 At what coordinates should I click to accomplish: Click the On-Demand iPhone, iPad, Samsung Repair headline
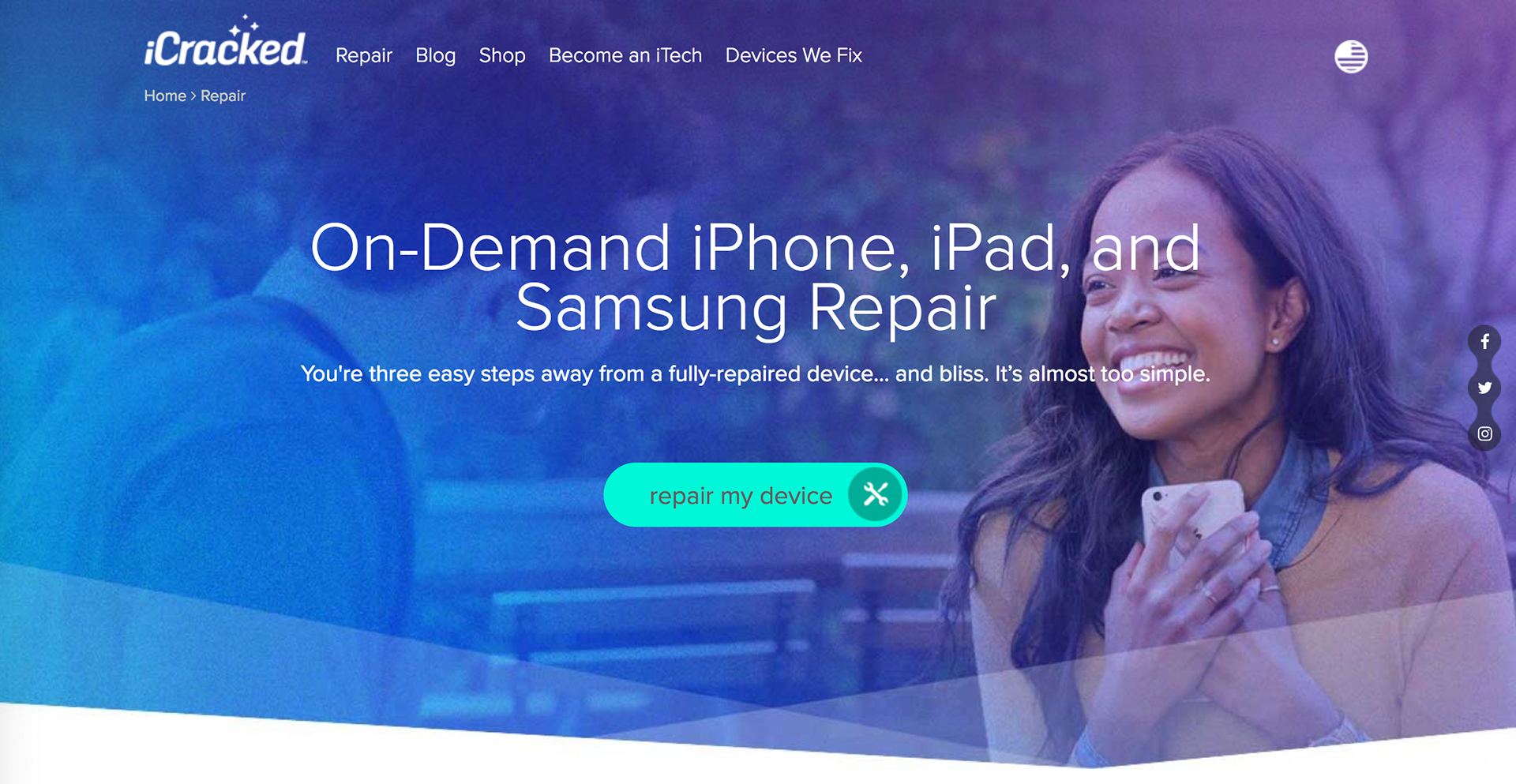(x=756, y=278)
